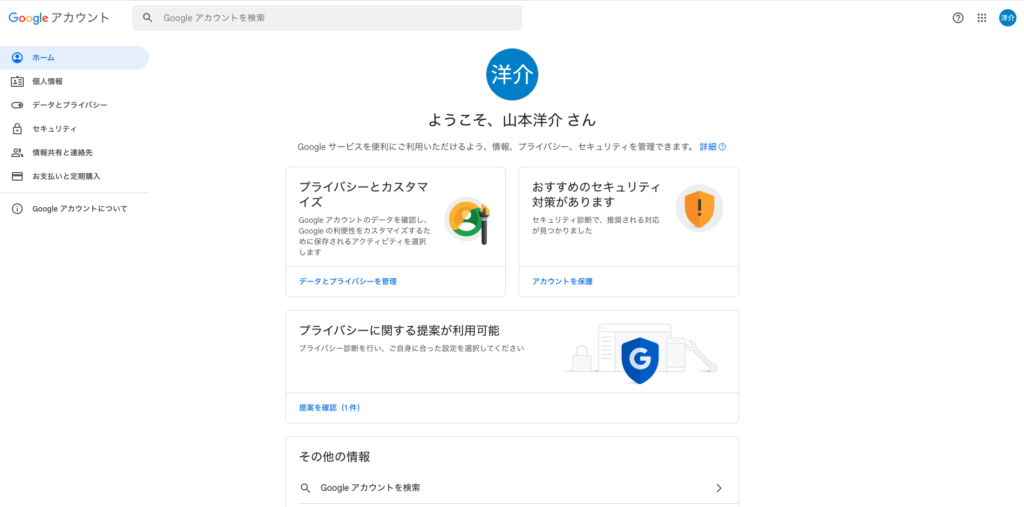The width and height of the screenshot is (1024, 507).
Task: Click the magnifier icon in その他の情報 row
Action: tap(305, 488)
